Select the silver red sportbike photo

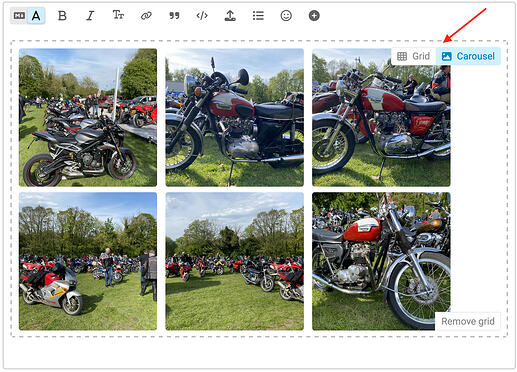click(88, 261)
